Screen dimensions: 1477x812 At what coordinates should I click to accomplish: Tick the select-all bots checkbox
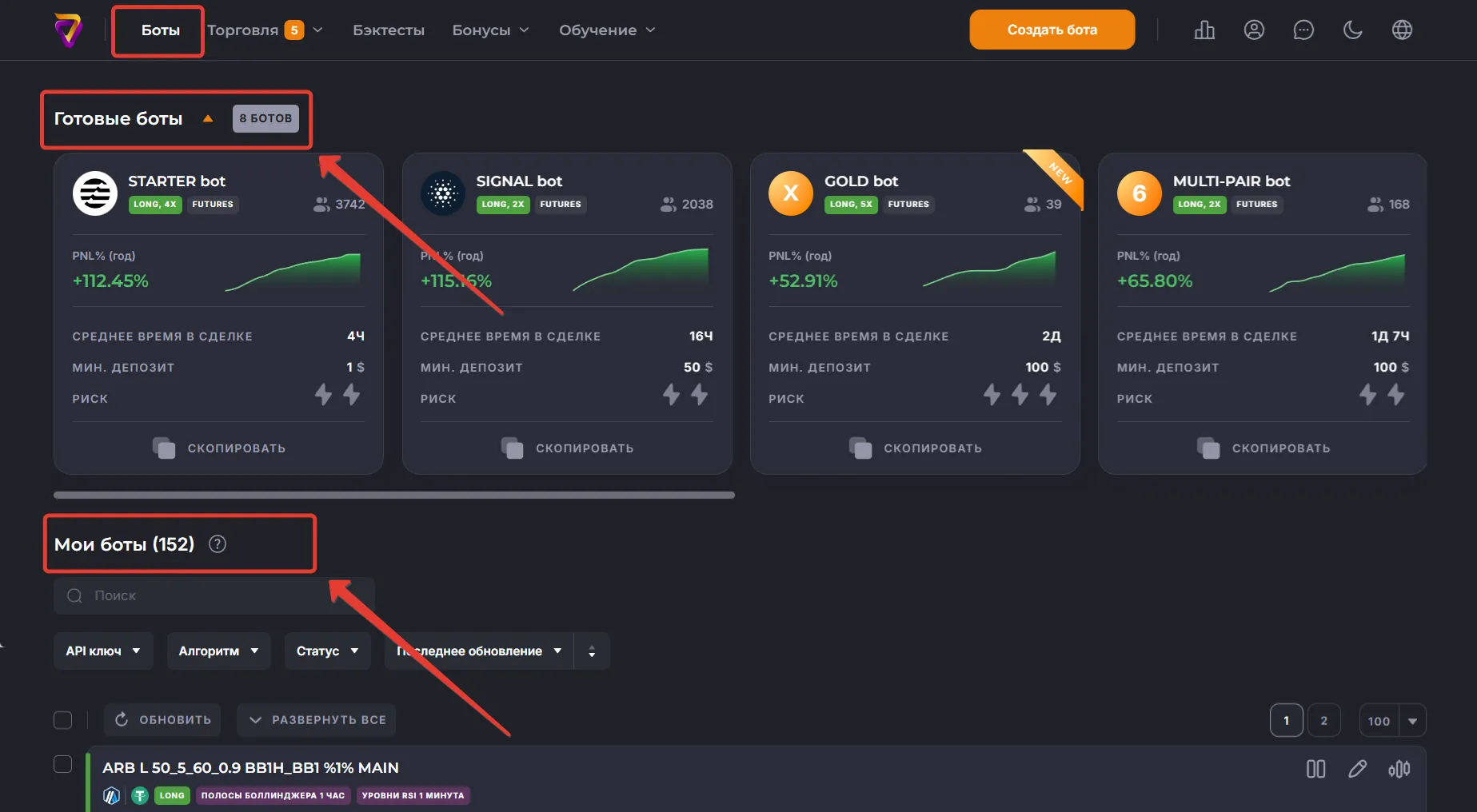tap(63, 720)
